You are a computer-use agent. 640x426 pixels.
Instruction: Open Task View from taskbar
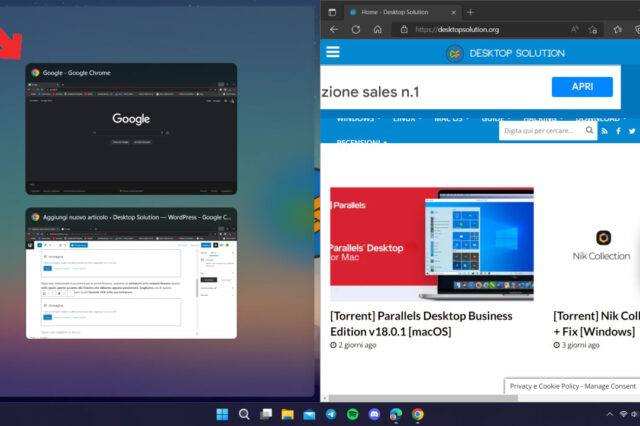[x=266, y=415]
